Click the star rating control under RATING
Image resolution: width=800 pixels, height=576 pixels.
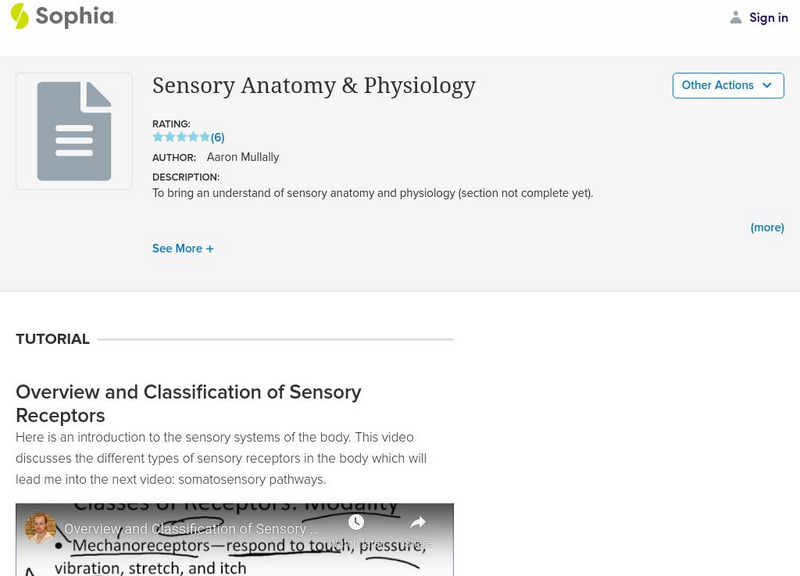[180, 134]
